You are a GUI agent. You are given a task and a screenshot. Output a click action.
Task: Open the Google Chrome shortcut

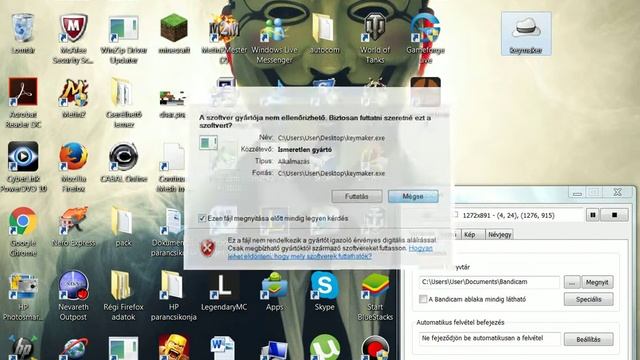pos(23,232)
